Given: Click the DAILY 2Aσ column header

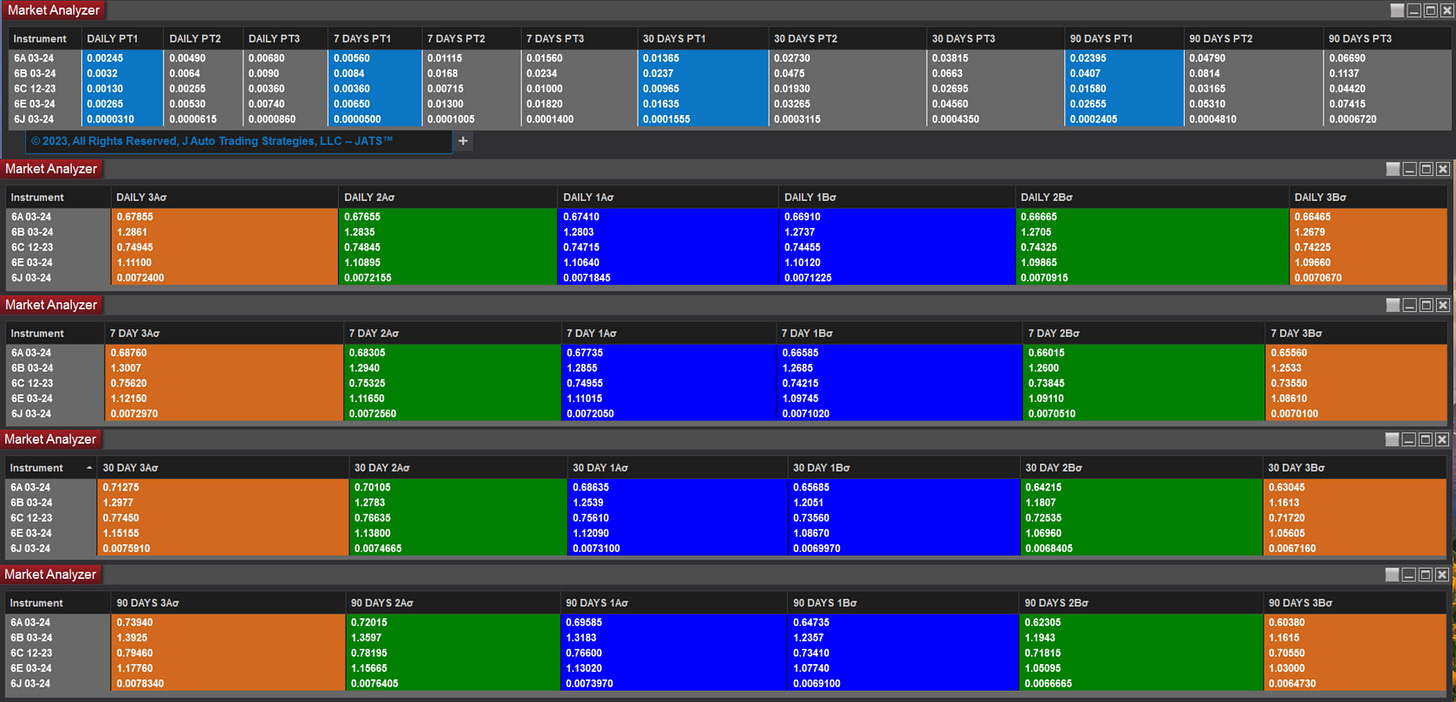Looking at the screenshot, I should tap(448, 197).
